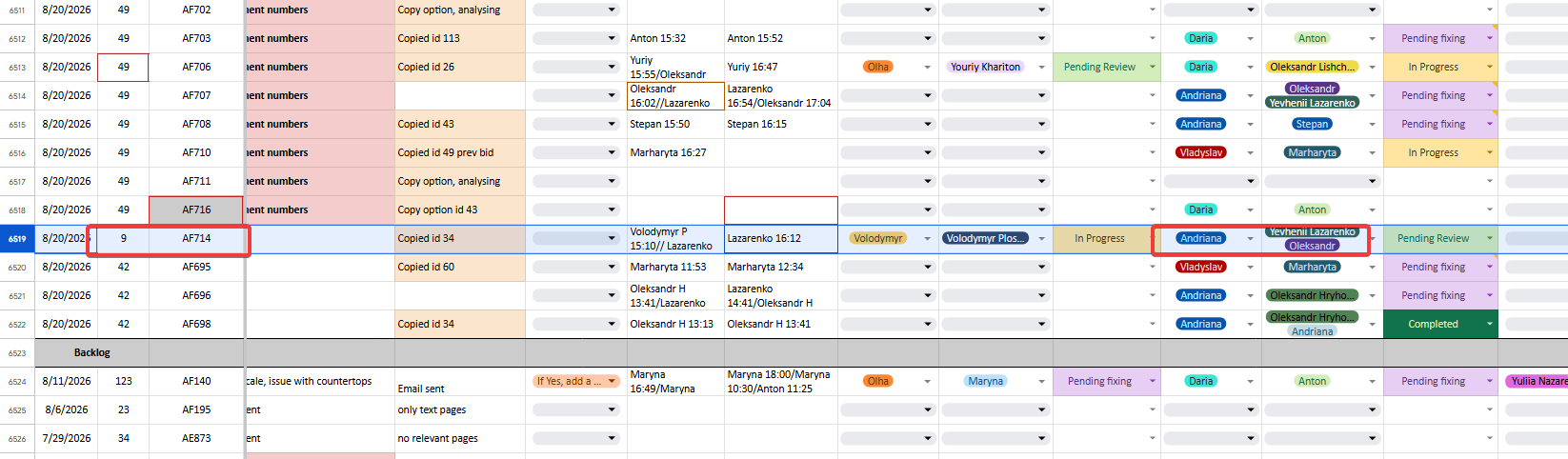This screenshot has height=459, width=1568.
Task: Select row header 6511
Action: pyautogui.click(x=17, y=10)
